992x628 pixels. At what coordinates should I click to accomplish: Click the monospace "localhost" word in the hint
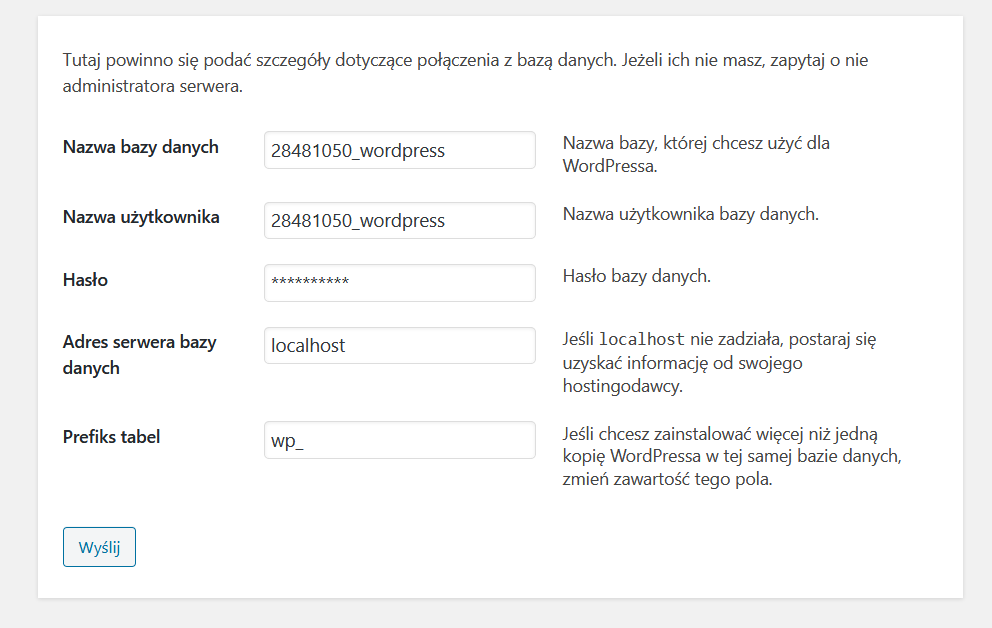point(641,340)
